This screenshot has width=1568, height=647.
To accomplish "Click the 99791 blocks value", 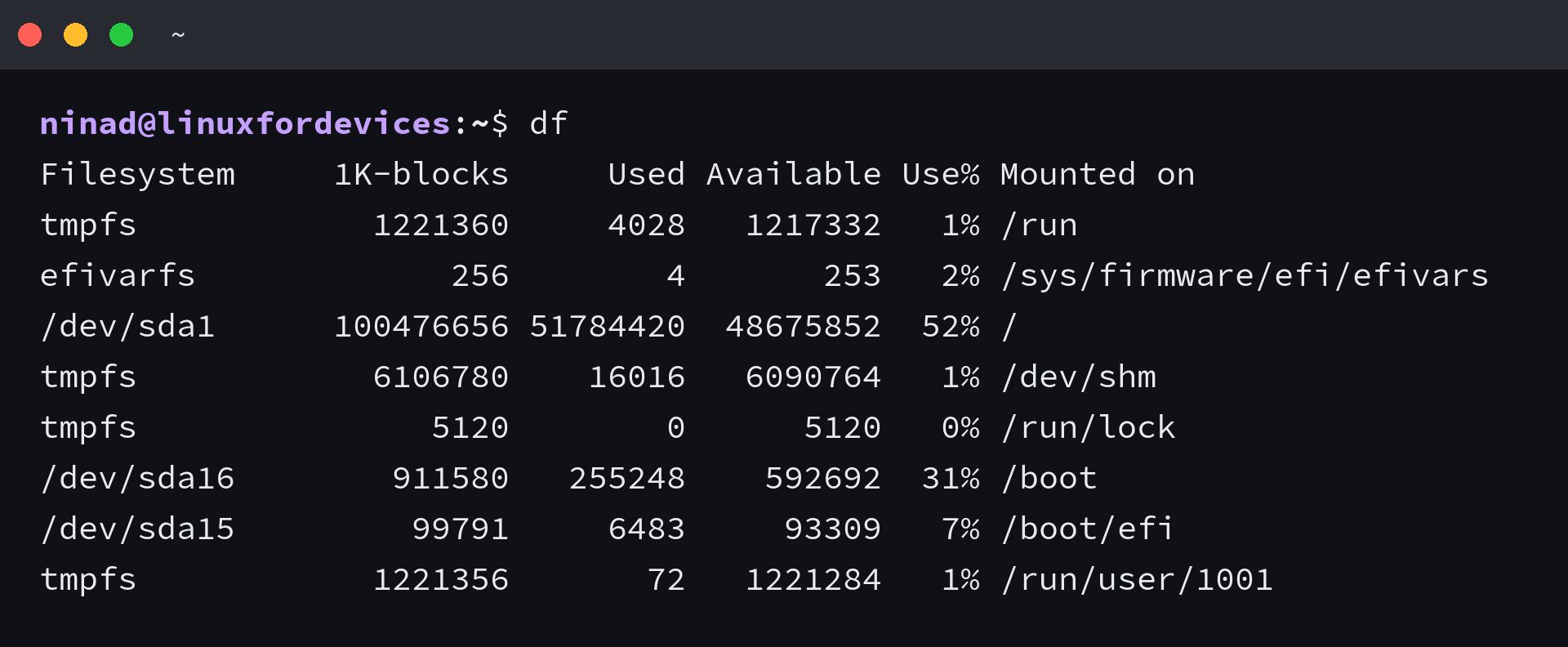I will 461,529.
